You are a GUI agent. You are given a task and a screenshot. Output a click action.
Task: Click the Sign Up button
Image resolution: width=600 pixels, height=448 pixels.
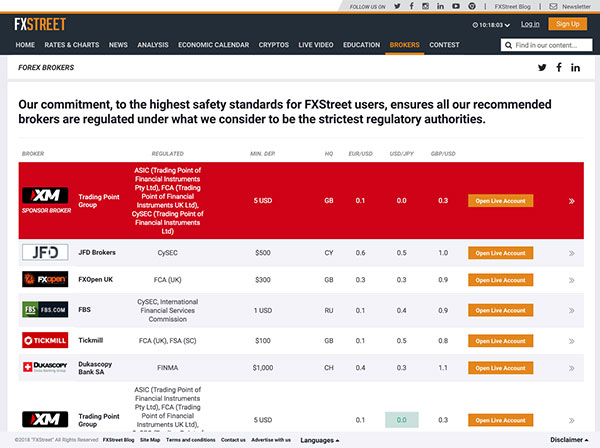[x=567, y=24]
